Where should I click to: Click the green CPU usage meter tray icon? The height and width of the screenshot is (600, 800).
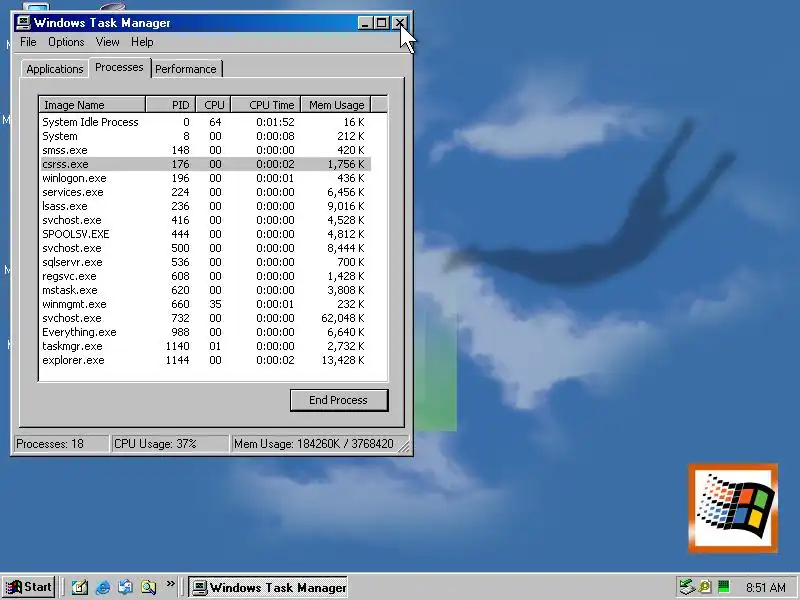(723, 587)
